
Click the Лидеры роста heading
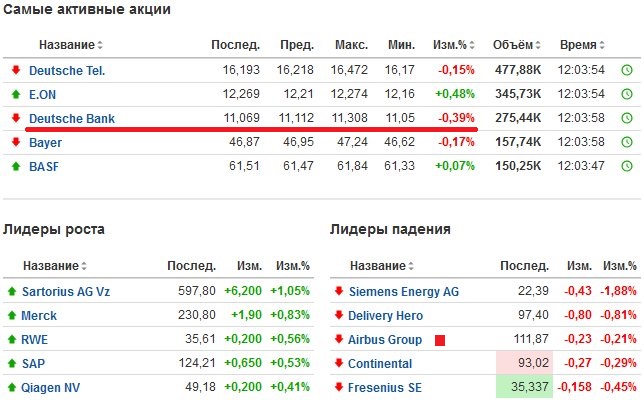point(54,229)
